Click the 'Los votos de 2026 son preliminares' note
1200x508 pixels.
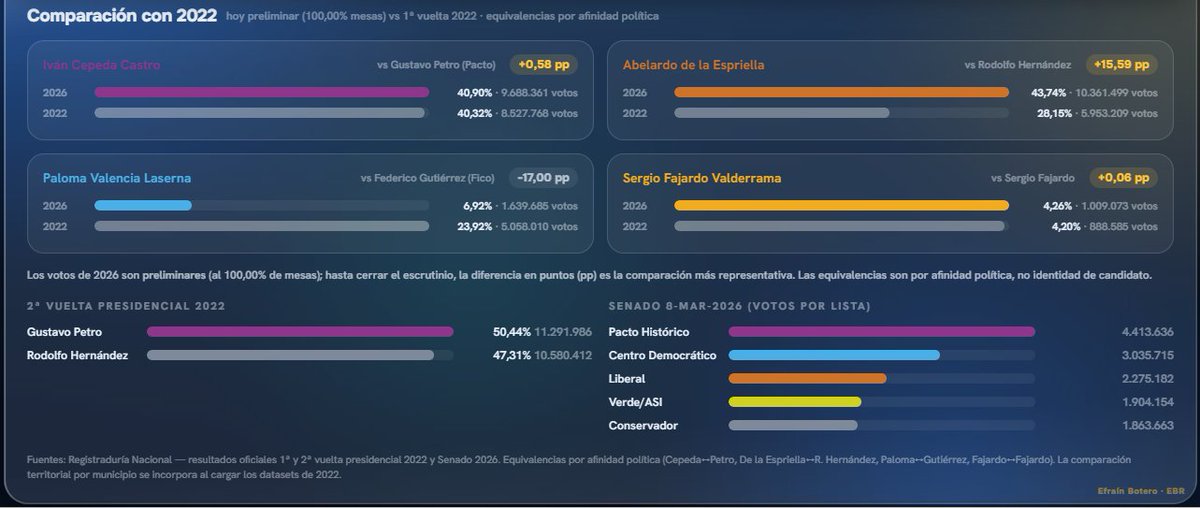tap(590, 274)
